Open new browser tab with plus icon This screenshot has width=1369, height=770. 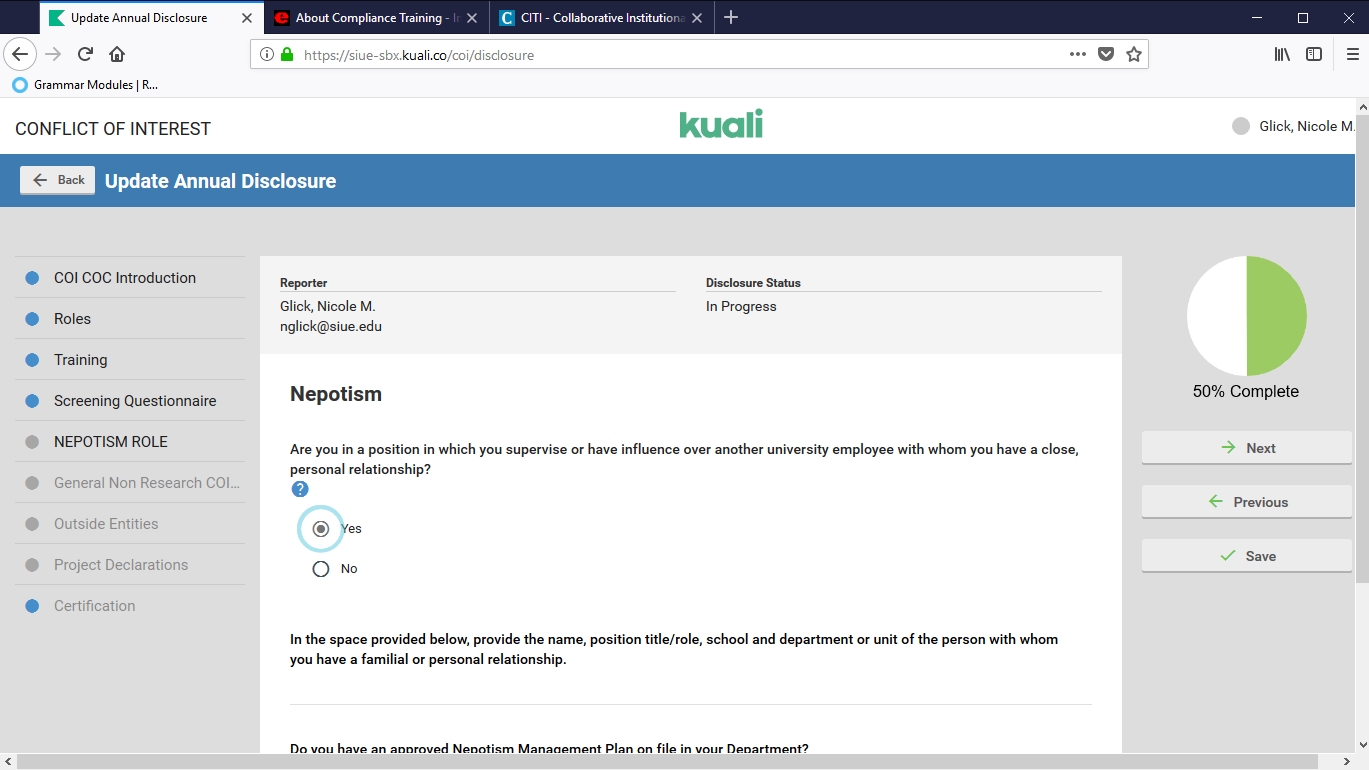coord(731,17)
